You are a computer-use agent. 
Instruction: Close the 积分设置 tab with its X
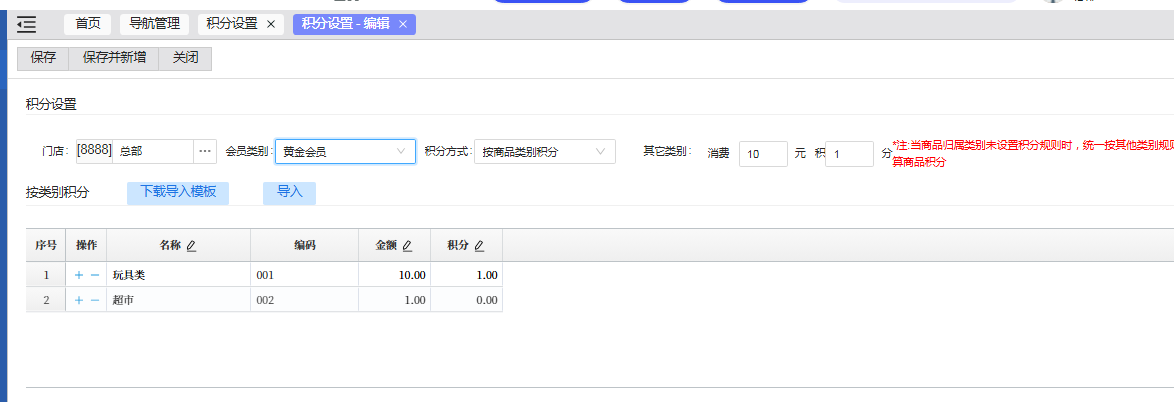click(271, 25)
